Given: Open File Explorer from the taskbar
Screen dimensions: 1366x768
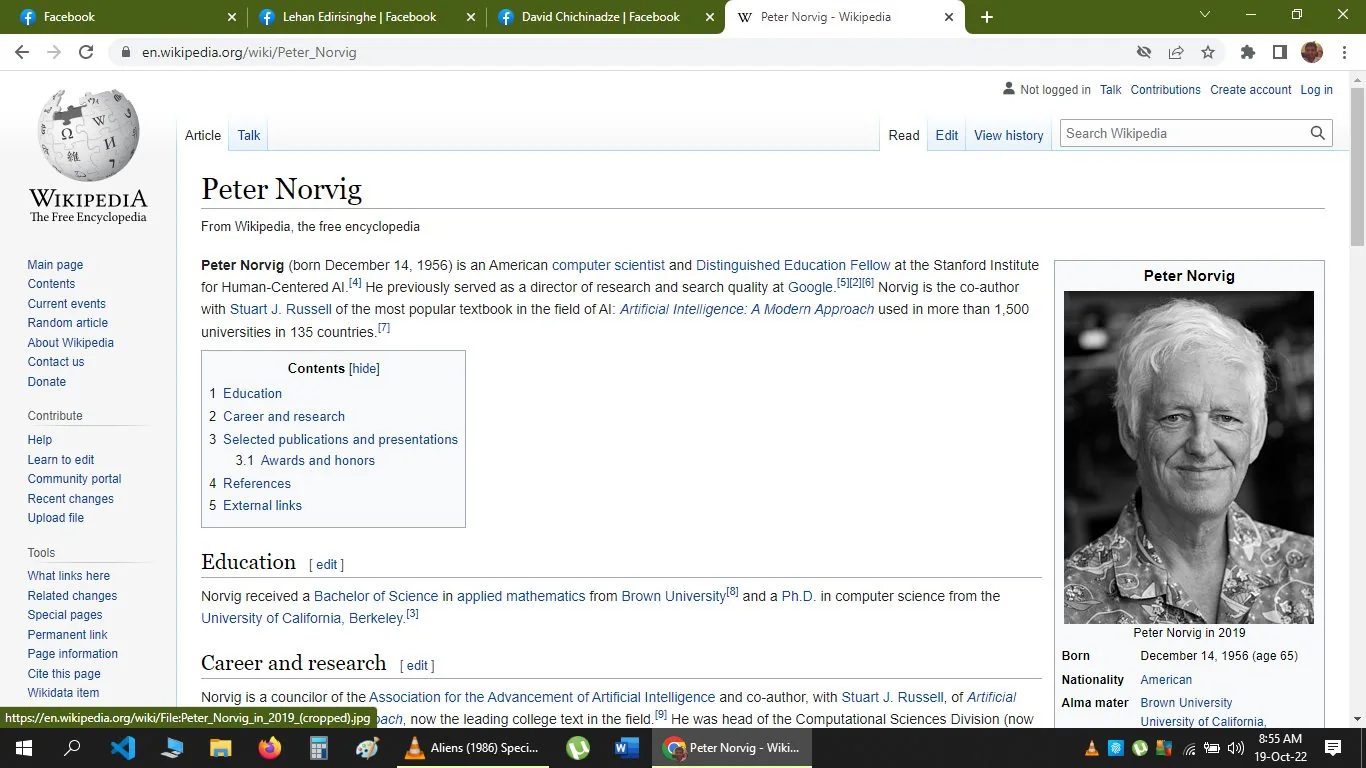Looking at the screenshot, I should (x=220, y=748).
